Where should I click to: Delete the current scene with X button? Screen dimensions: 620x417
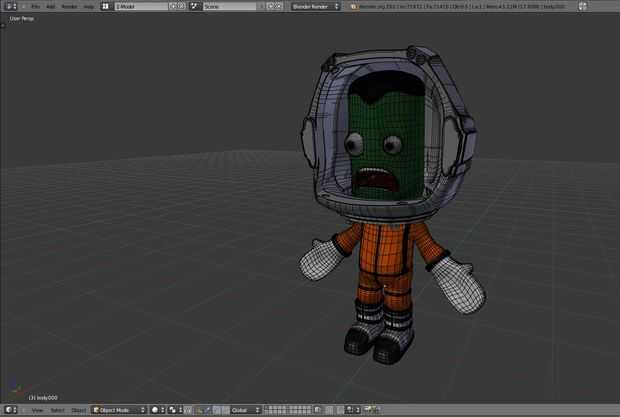(x=278, y=6)
